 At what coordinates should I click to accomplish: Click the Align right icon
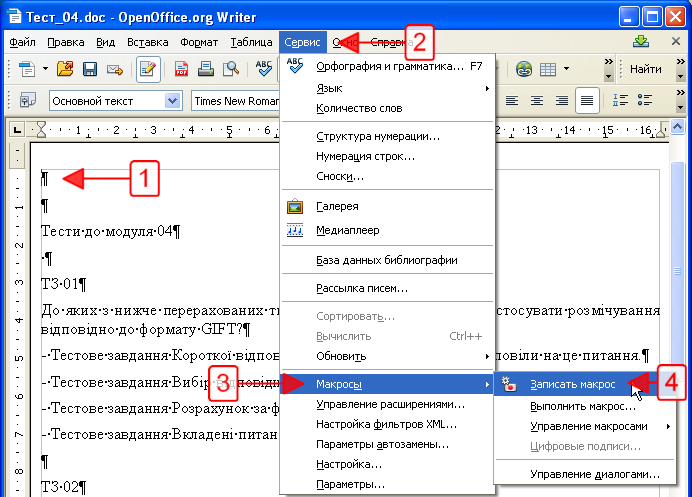(562, 101)
